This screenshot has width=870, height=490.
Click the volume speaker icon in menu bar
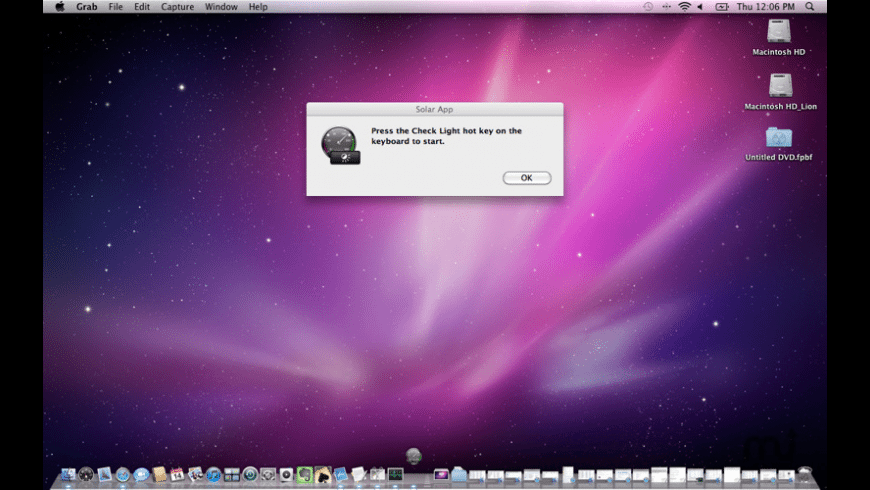[700, 7]
